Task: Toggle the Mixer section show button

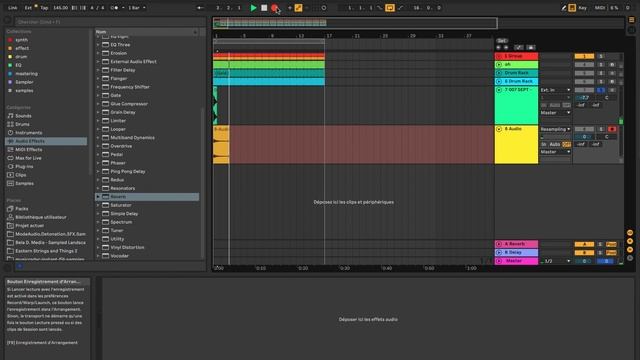Action: [630, 249]
